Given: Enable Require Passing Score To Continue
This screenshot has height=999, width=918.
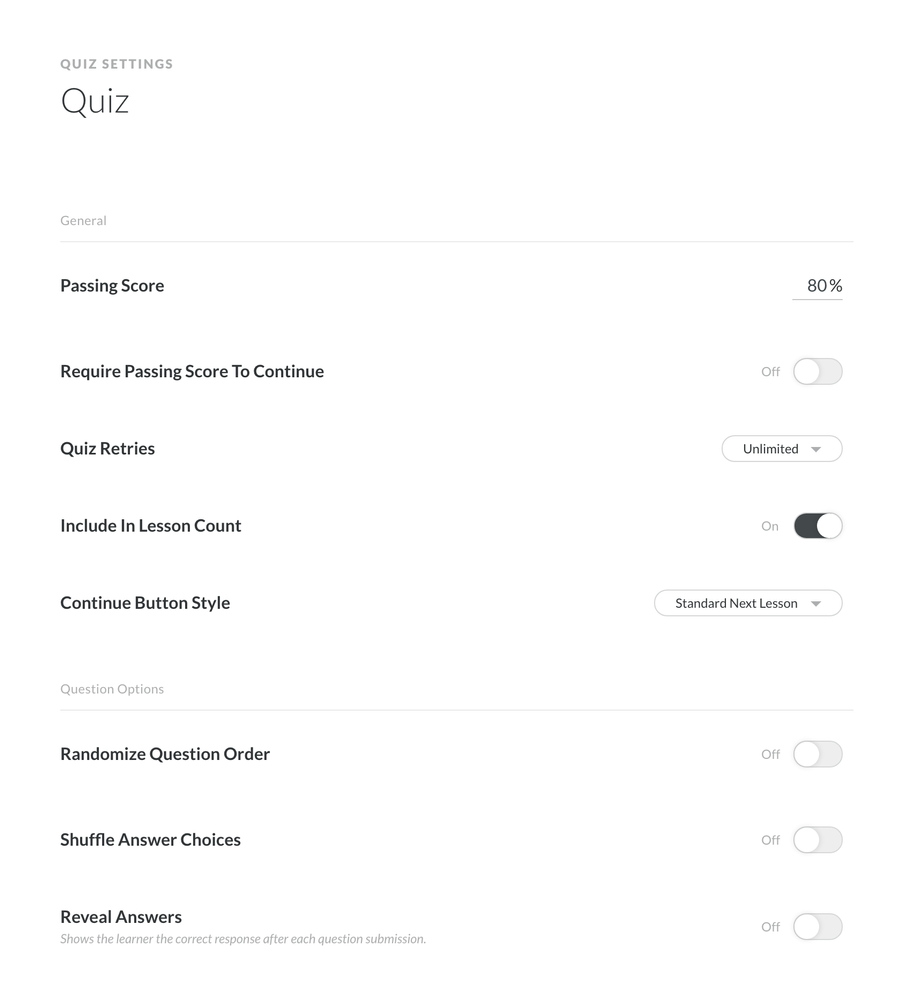Looking at the screenshot, I should (x=817, y=371).
